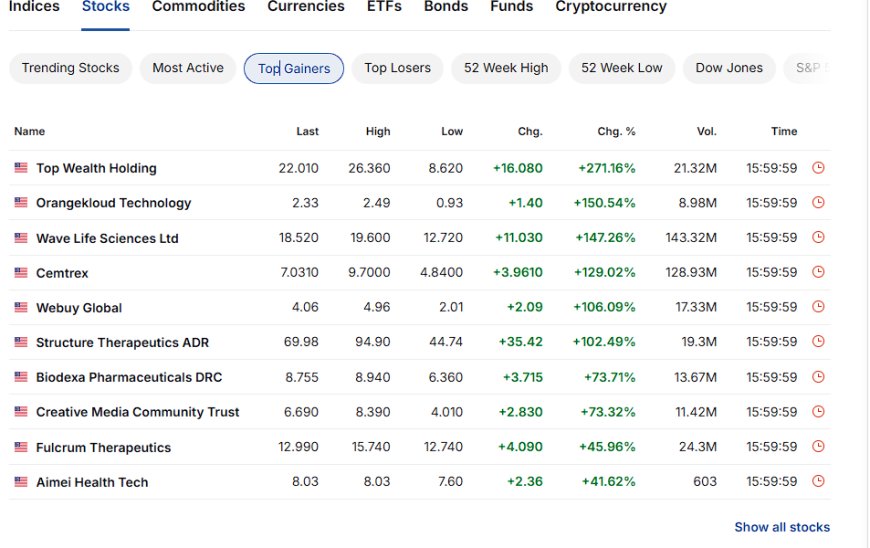Click the clock icon in Aimei Health Tech row
Screen dimensions: 870x548
coord(818,481)
